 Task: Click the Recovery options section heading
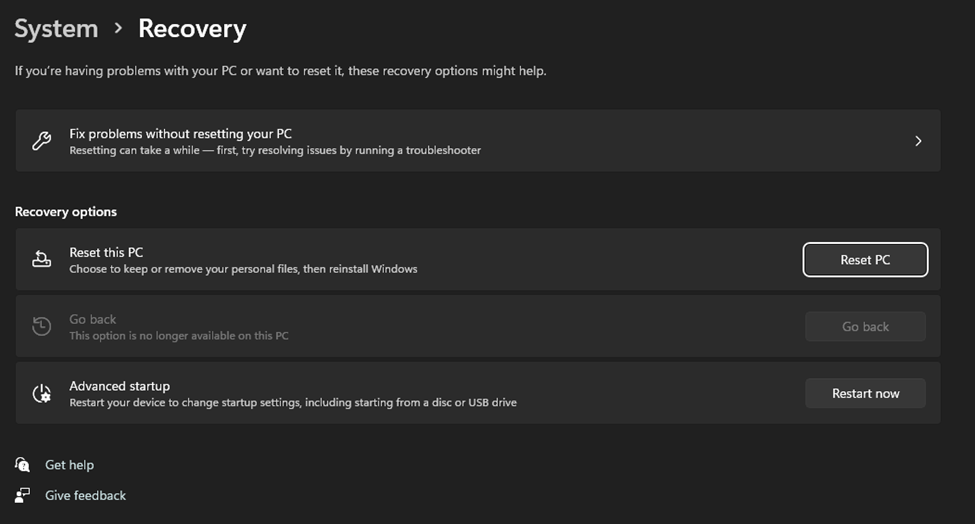click(x=66, y=212)
